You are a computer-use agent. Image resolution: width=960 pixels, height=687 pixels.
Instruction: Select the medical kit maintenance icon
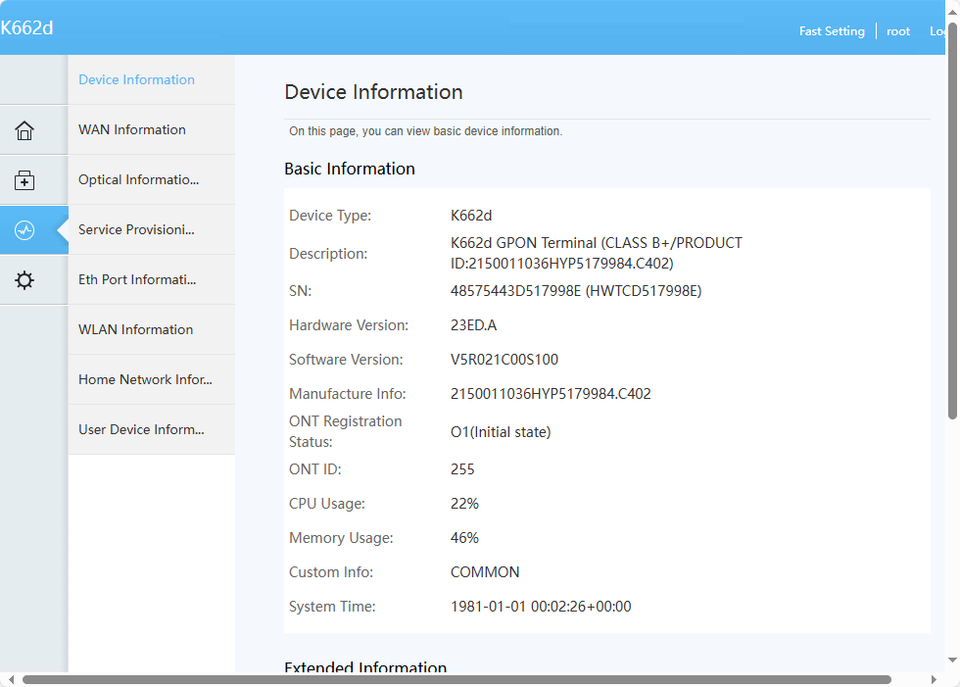click(x=24, y=181)
